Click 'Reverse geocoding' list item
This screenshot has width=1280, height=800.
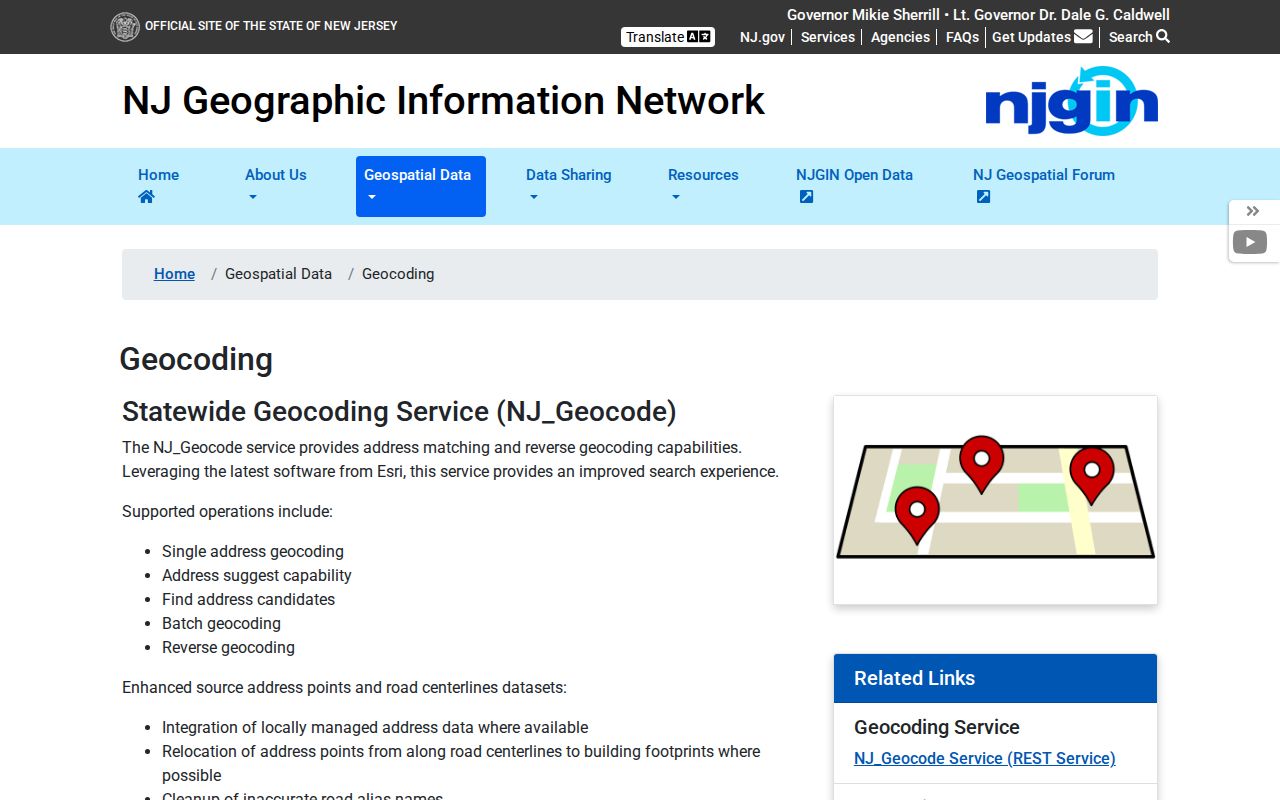(x=228, y=647)
